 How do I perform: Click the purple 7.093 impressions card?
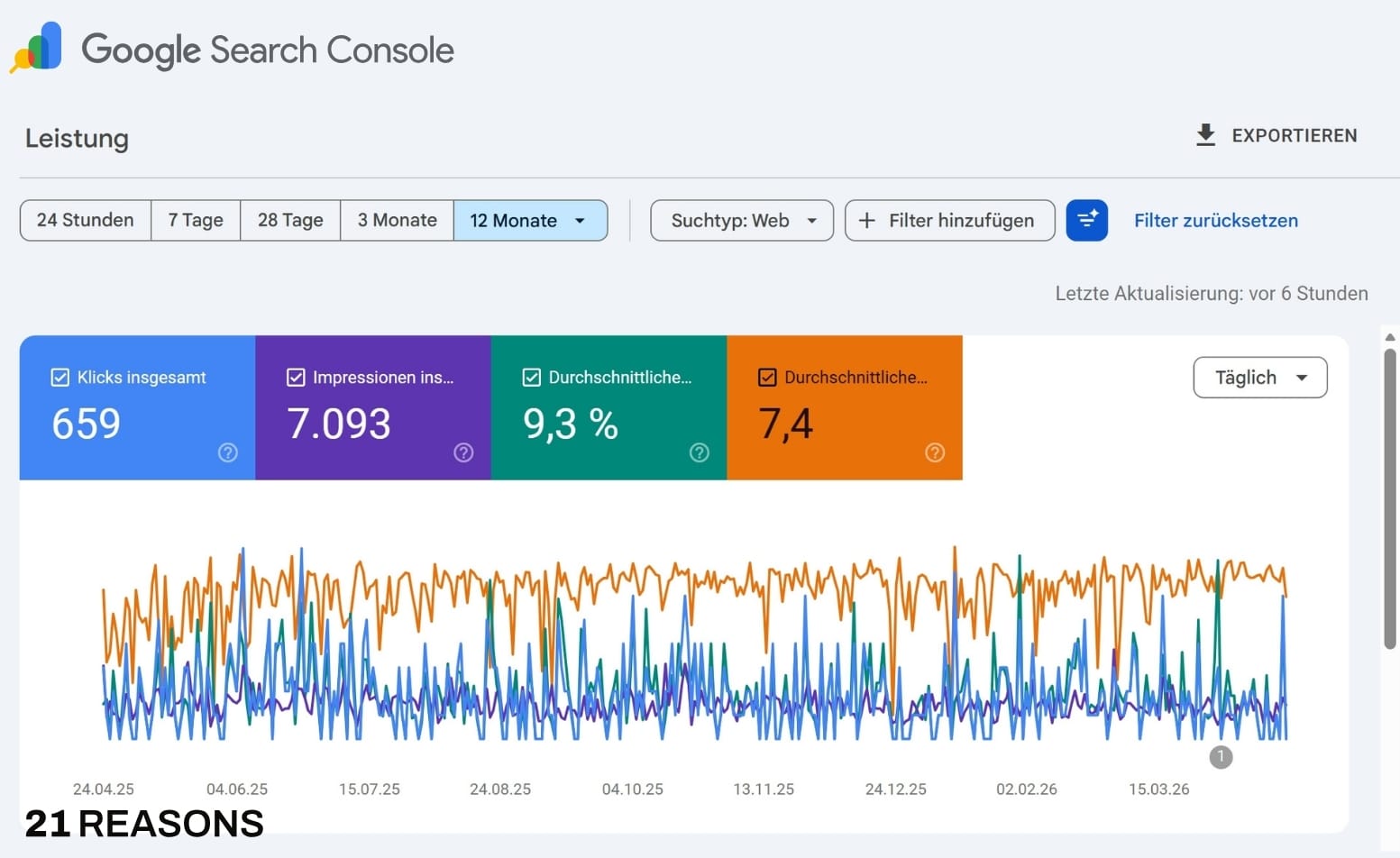click(x=373, y=407)
